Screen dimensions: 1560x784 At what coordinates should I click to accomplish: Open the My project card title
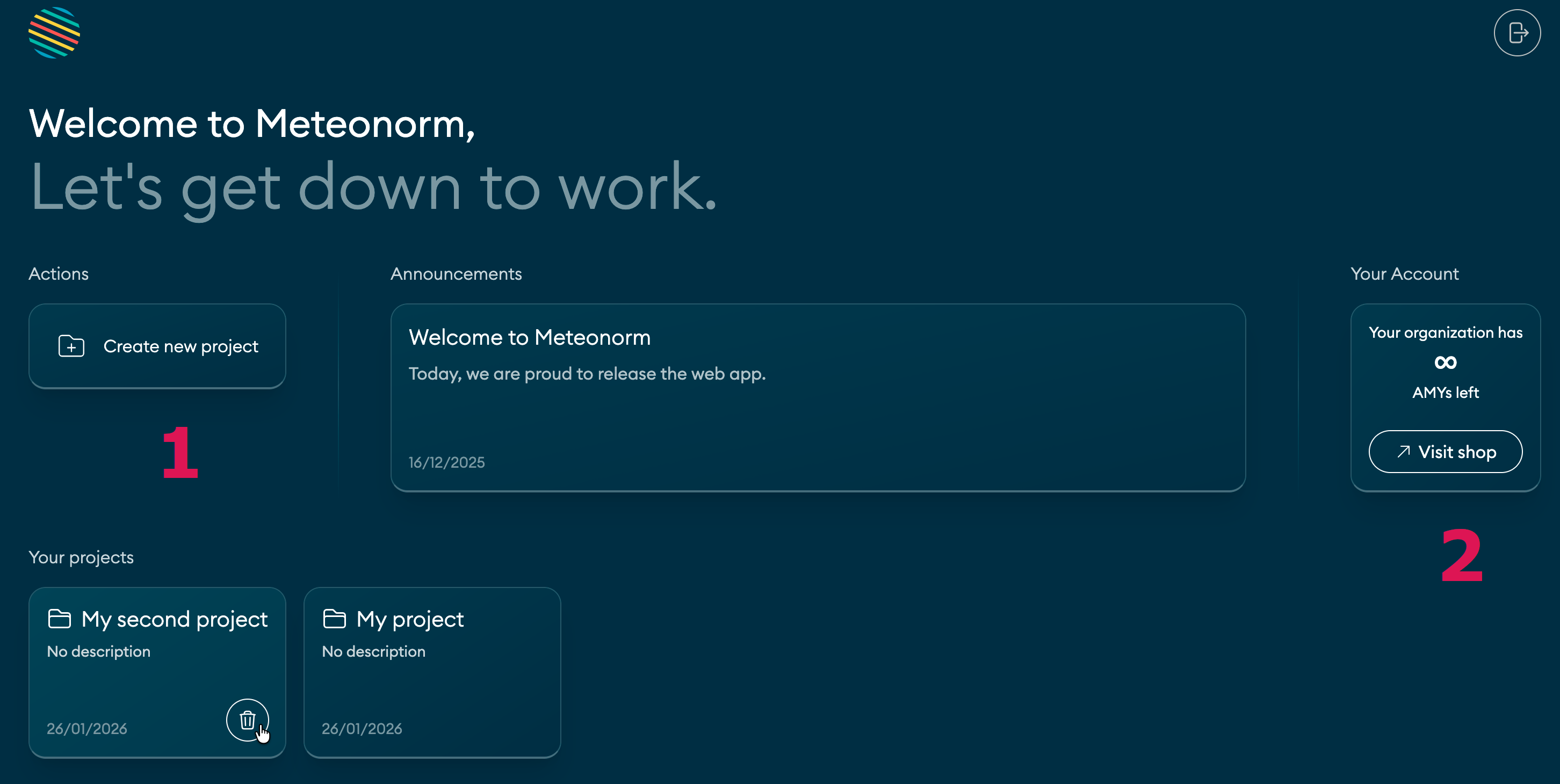pos(410,619)
